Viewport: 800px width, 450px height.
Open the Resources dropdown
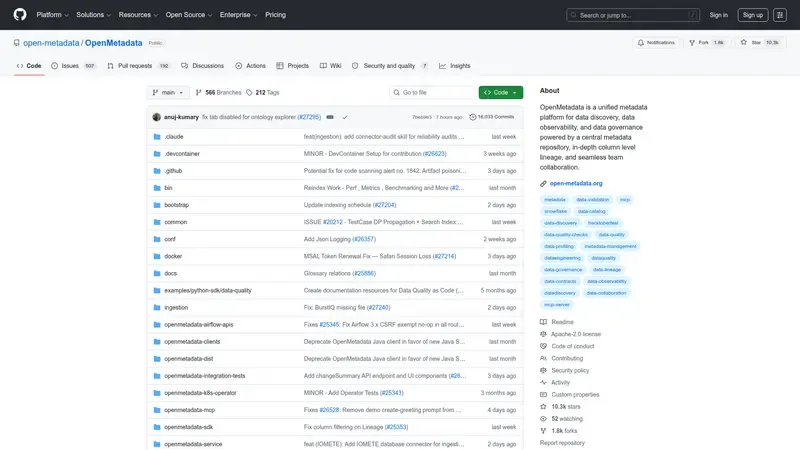pyautogui.click(x=138, y=15)
